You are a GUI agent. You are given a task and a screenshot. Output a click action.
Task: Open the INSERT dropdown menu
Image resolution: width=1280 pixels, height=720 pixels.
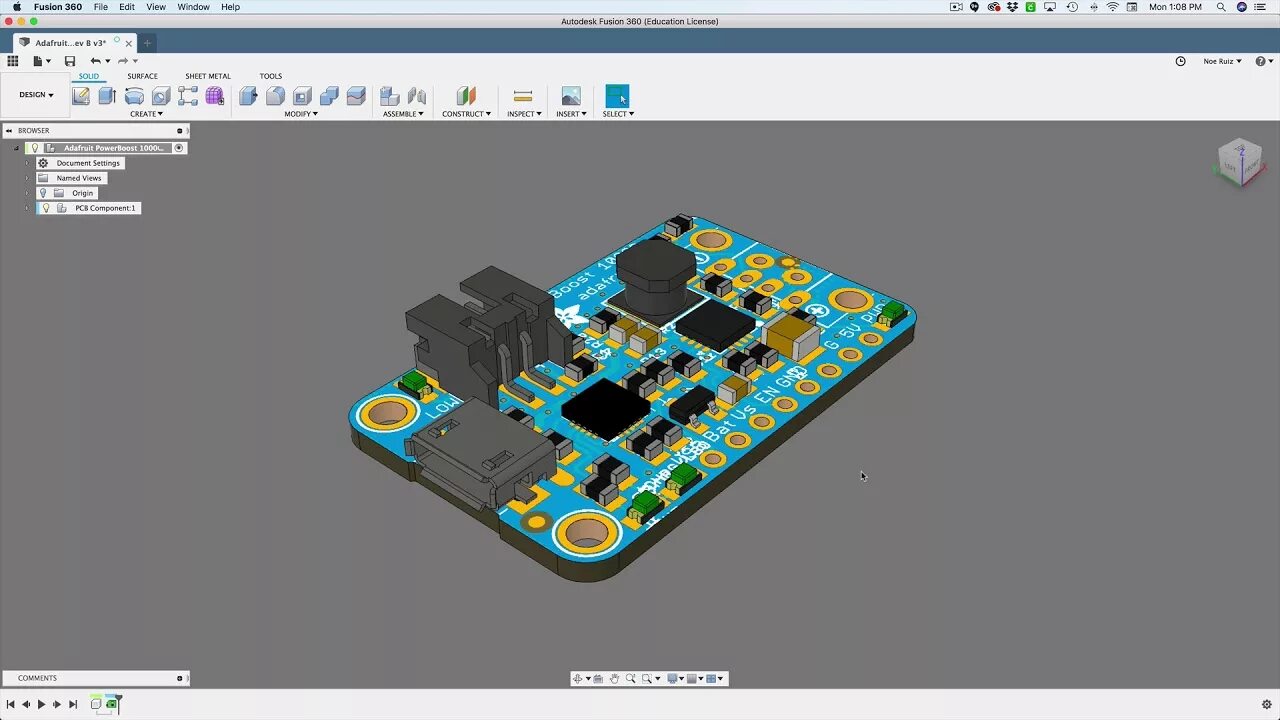pos(570,114)
